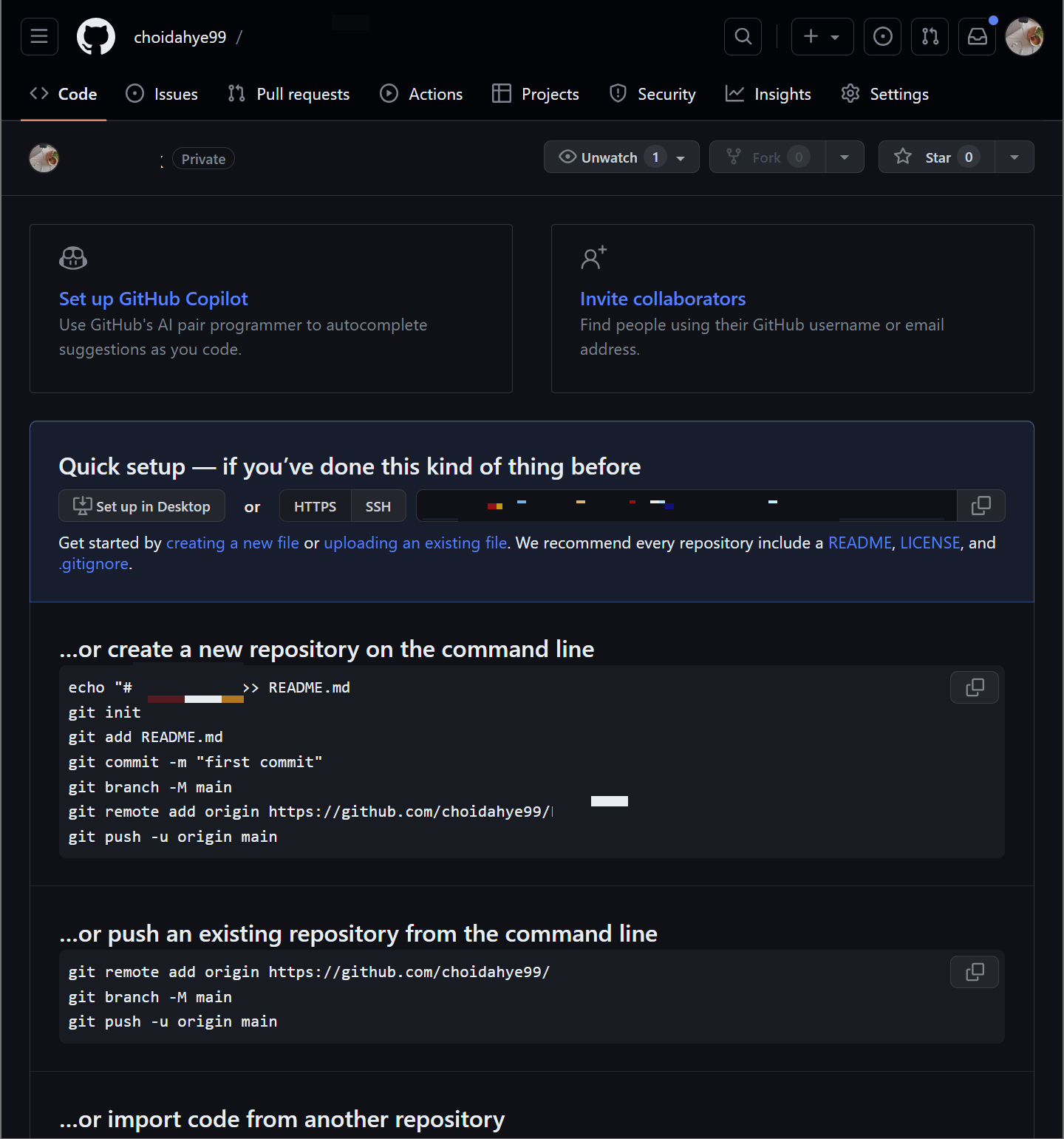1064x1139 pixels.
Task: Copy the repository URL to clipboard
Action: (981, 506)
